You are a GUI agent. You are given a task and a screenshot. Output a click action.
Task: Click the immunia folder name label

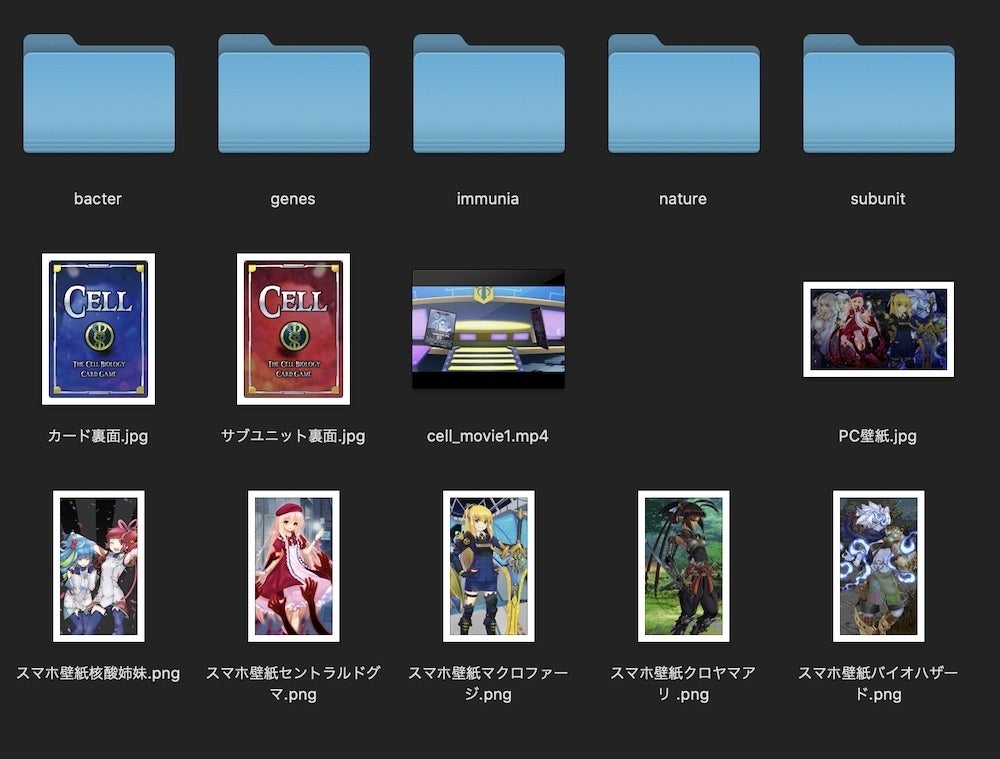click(x=488, y=199)
